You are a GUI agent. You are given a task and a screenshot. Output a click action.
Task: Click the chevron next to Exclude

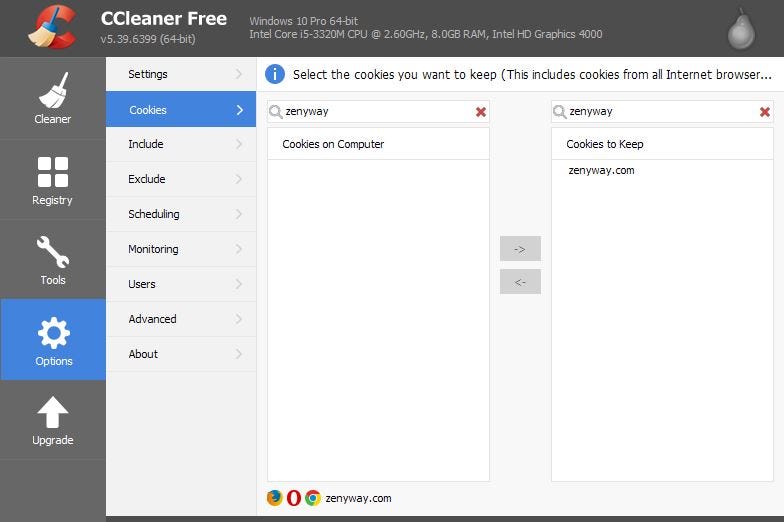pos(239,179)
